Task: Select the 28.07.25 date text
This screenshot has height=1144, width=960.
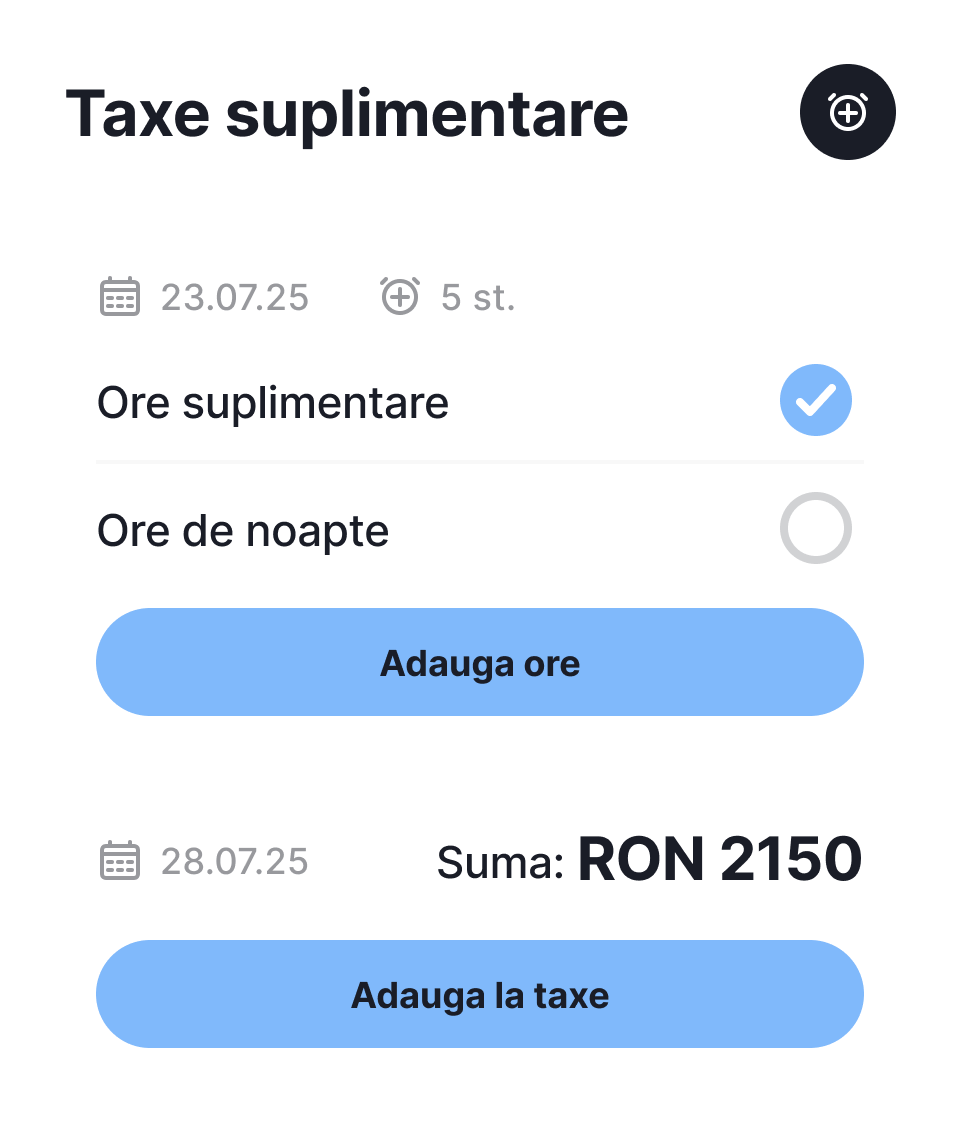Action: coord(235,861)
